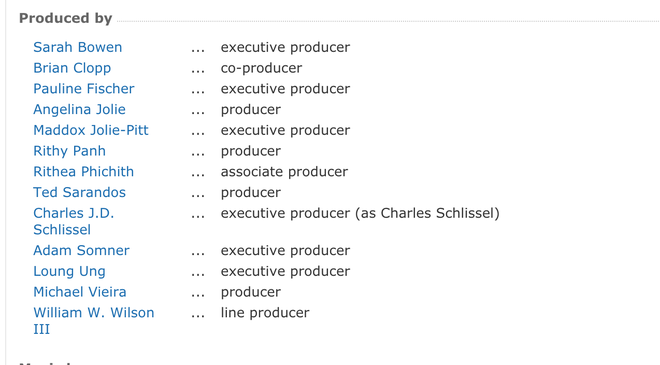Click Michael Vieira's producer credit text
660x365 pixels.
[251, 292]
